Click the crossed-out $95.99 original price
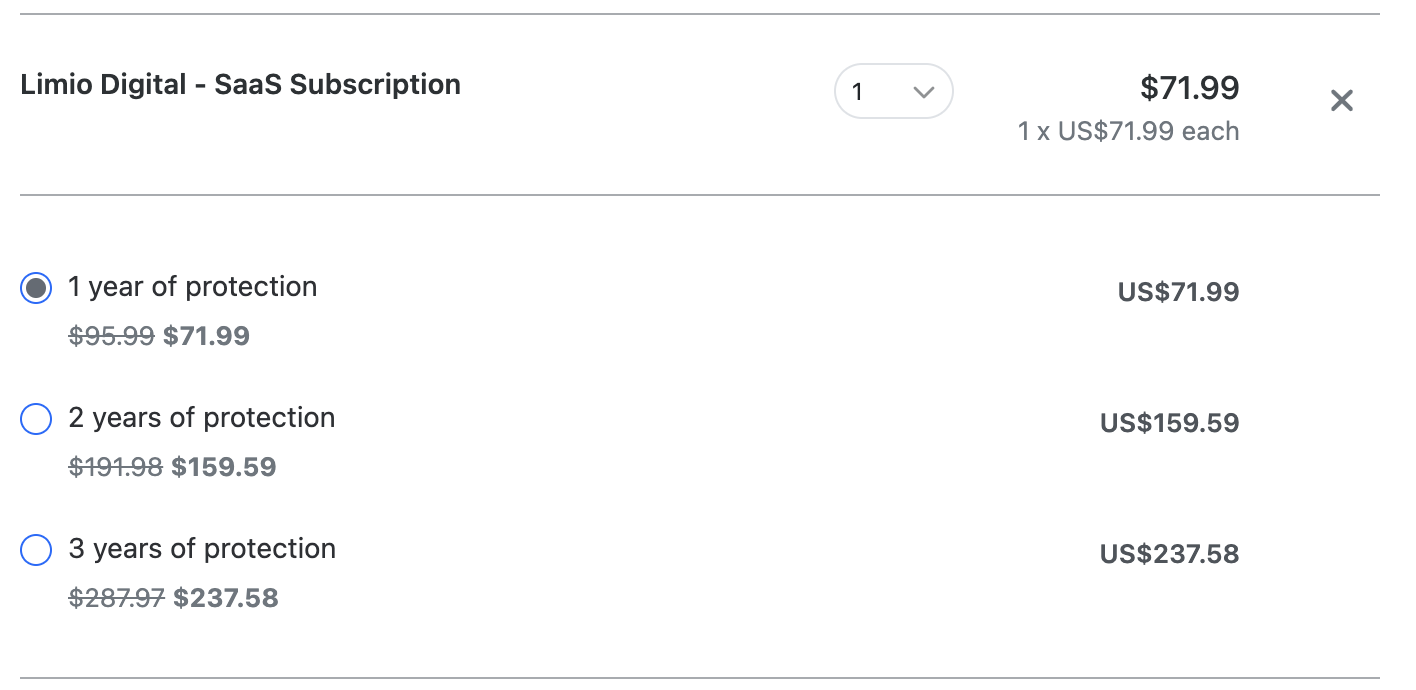The height and width of the screenshot is (690, 1416). coord(111,336)
